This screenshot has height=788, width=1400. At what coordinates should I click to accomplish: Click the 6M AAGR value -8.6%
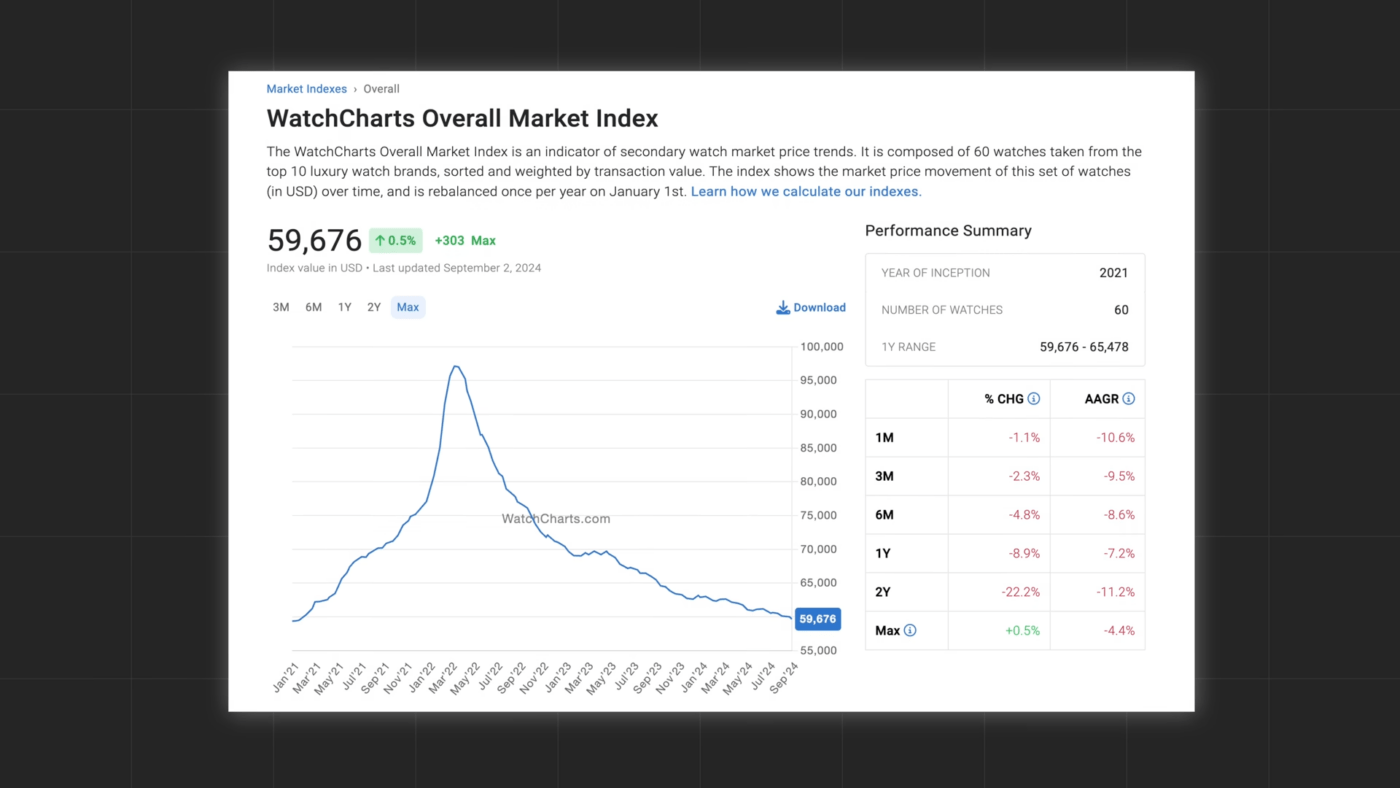pos(1118,515)
